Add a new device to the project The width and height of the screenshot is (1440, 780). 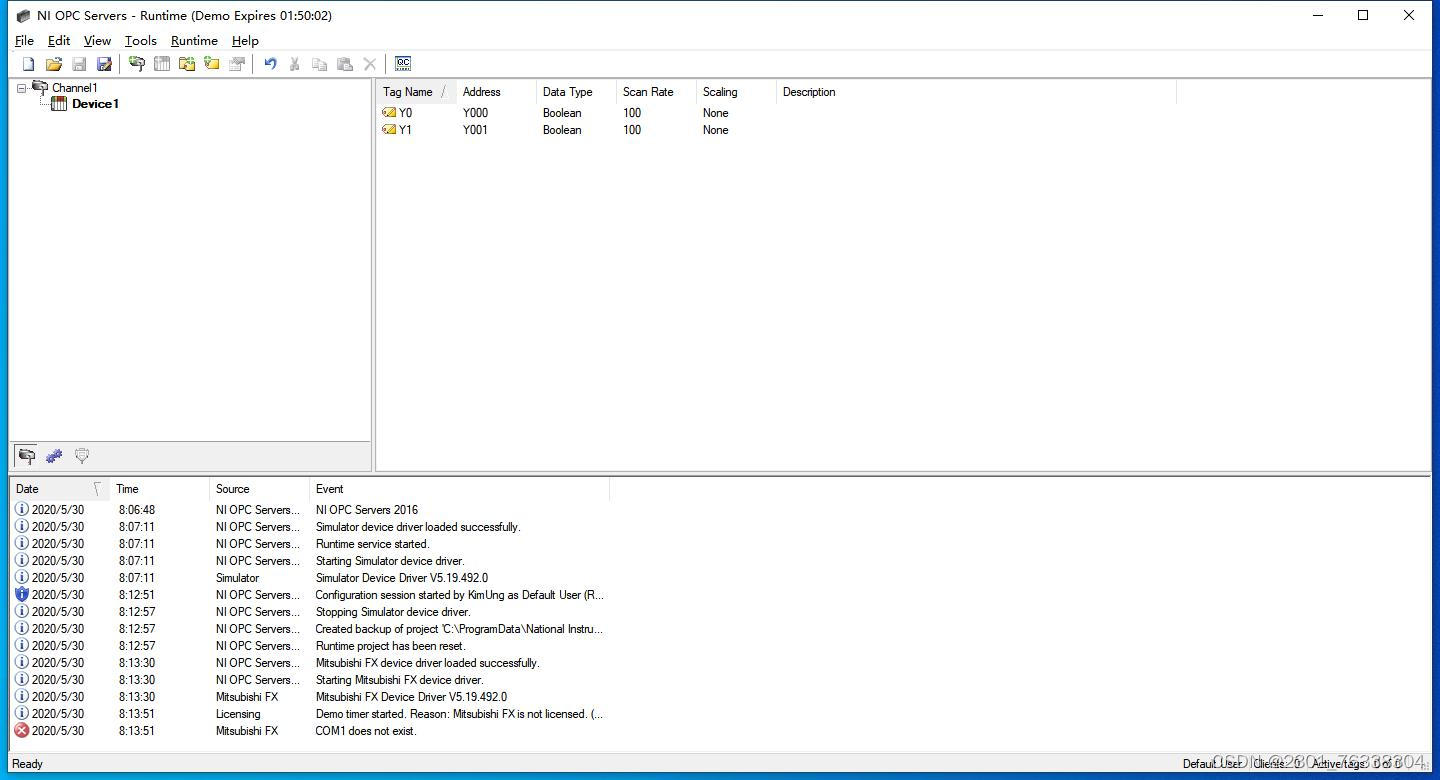click(162, 63)
